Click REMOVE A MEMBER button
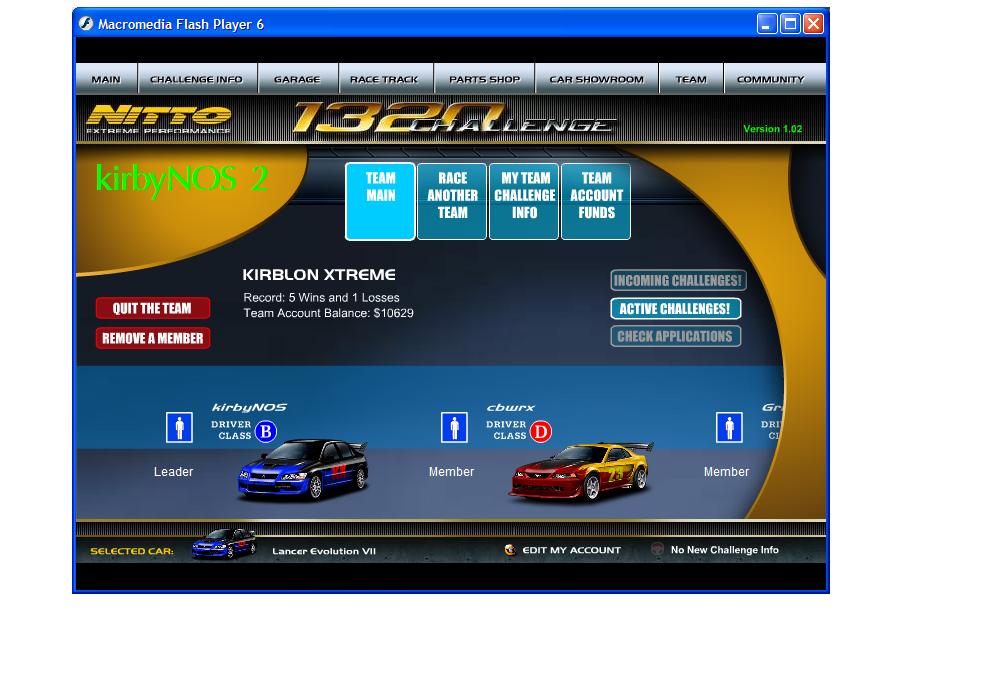 point(152,338)
